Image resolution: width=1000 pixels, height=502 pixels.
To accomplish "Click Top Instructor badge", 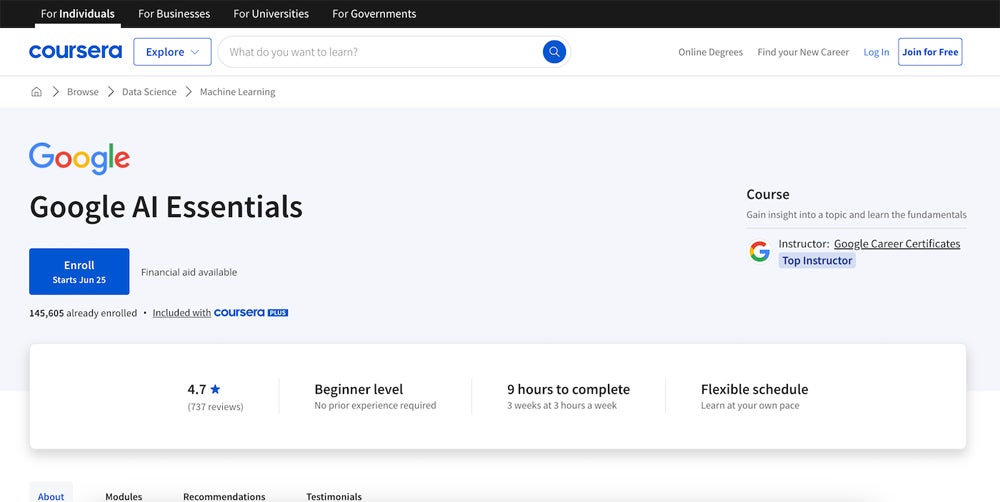I will click(x=817, y=260).
